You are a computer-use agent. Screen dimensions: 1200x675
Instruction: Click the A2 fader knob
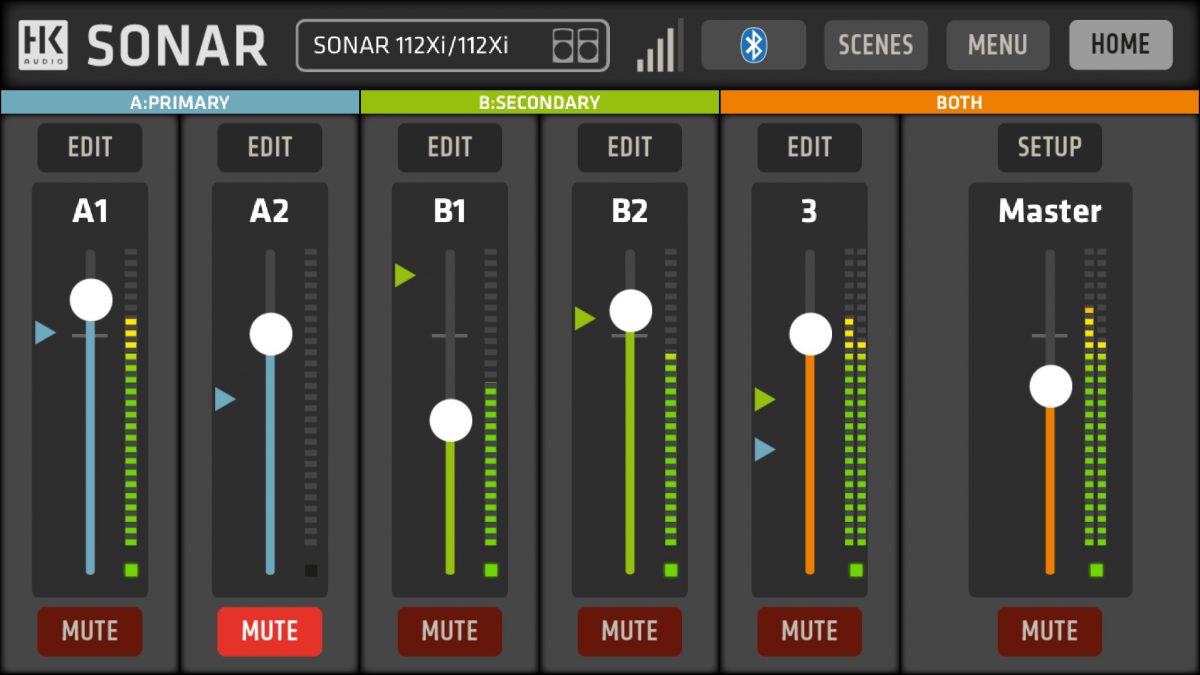[271, 334]
